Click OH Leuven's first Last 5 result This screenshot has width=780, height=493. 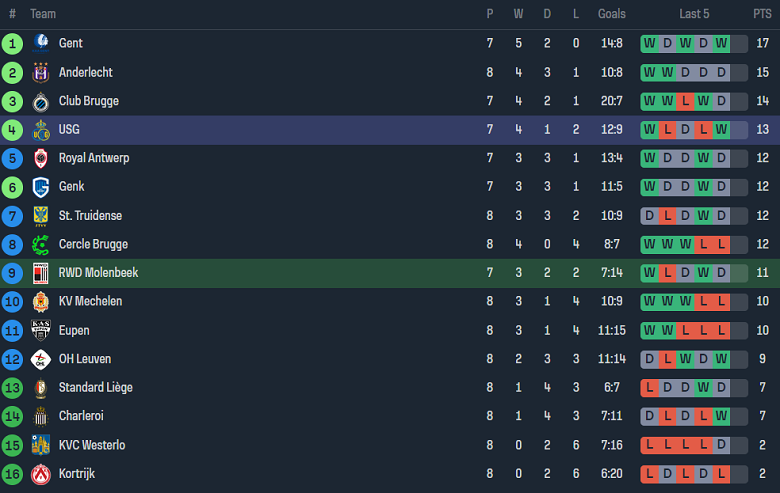coord(650,359)
